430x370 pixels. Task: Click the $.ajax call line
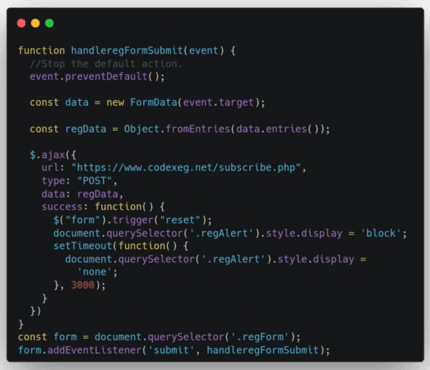click(x=53, y=155)
